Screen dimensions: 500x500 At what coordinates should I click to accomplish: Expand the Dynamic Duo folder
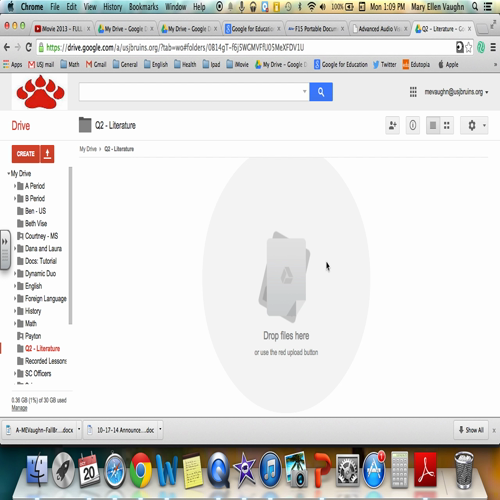click(15, 273)
